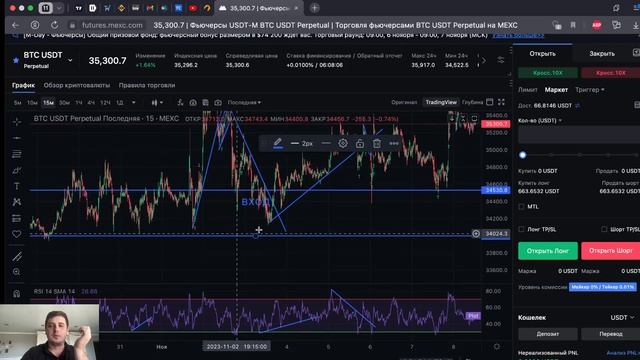Open the Последняя price type dropdown
Viewport: 640px width, 360px height.
244,102
